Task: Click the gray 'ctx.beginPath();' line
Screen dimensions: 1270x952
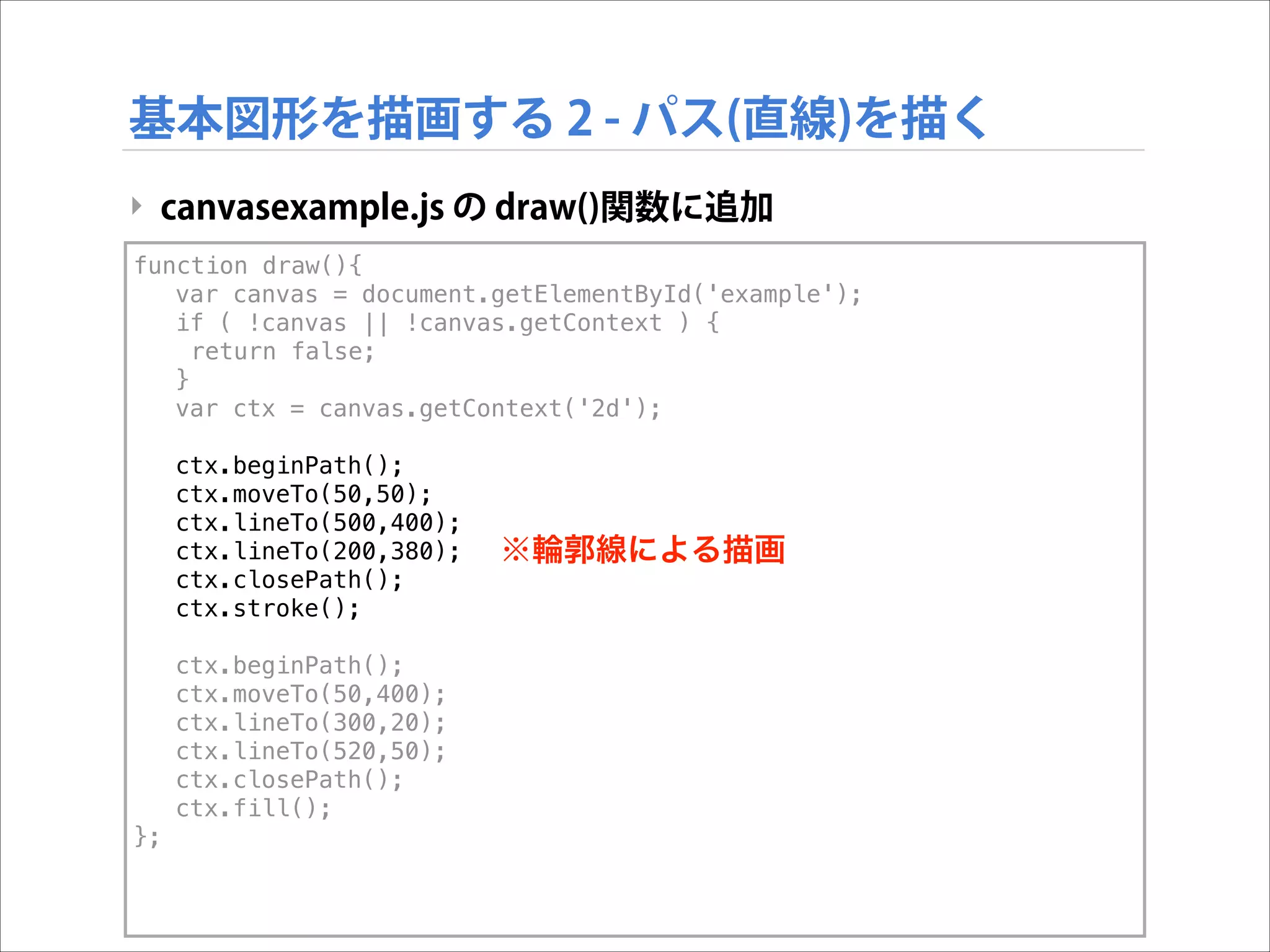Action: 290,666
